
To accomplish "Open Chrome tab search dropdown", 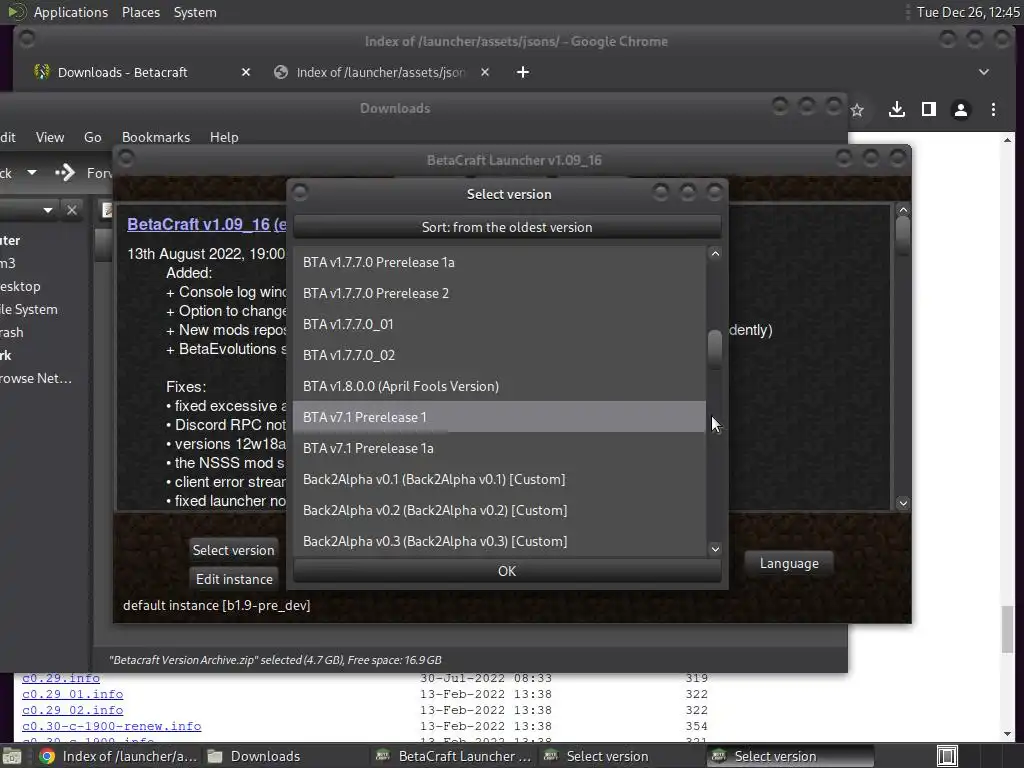I will coord(984,72).
